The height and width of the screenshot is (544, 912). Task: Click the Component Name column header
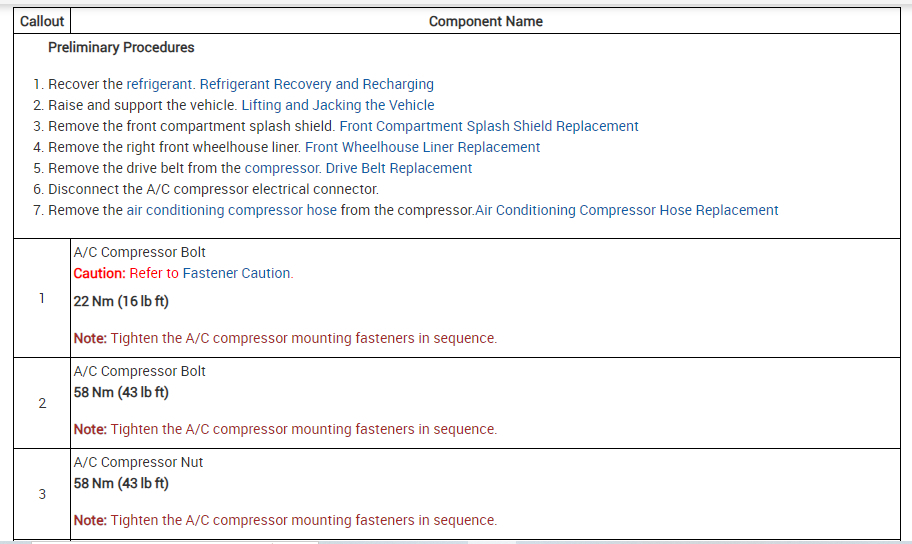click(x=485, y=21)
